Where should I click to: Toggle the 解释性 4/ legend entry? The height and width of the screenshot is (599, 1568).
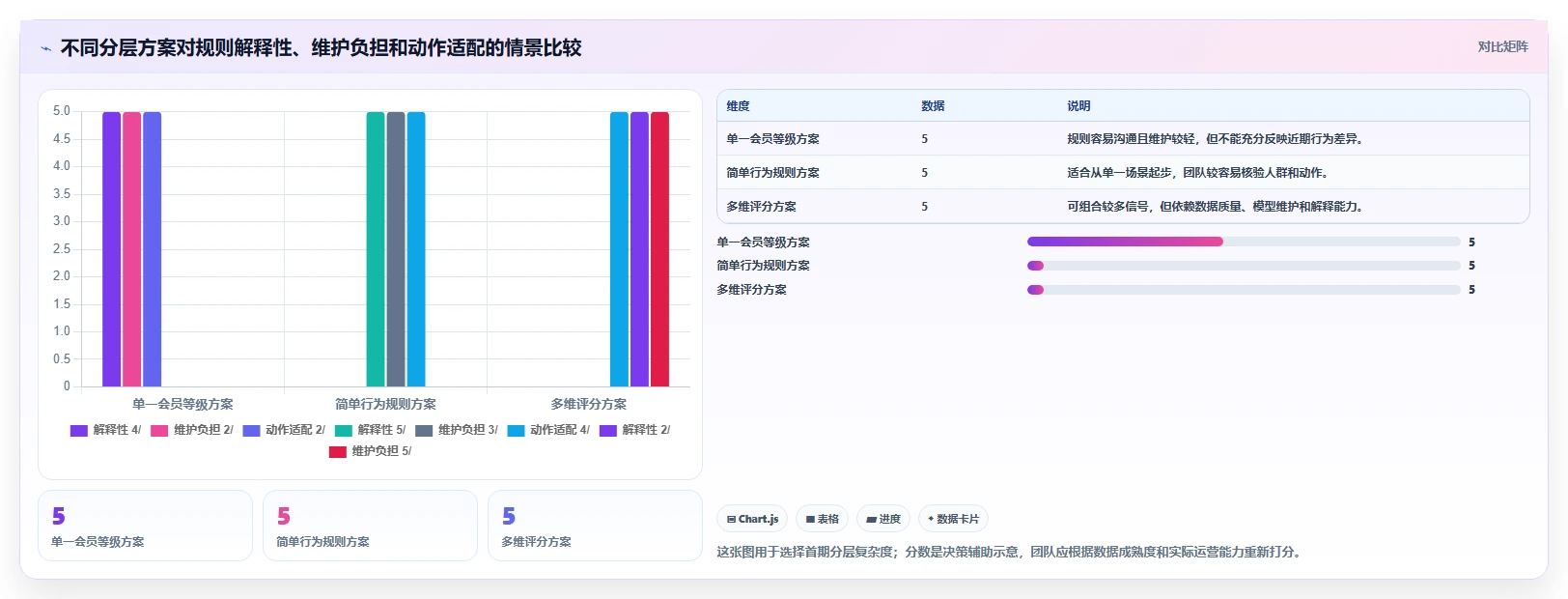pyautogui.click(x=106, y=430)
